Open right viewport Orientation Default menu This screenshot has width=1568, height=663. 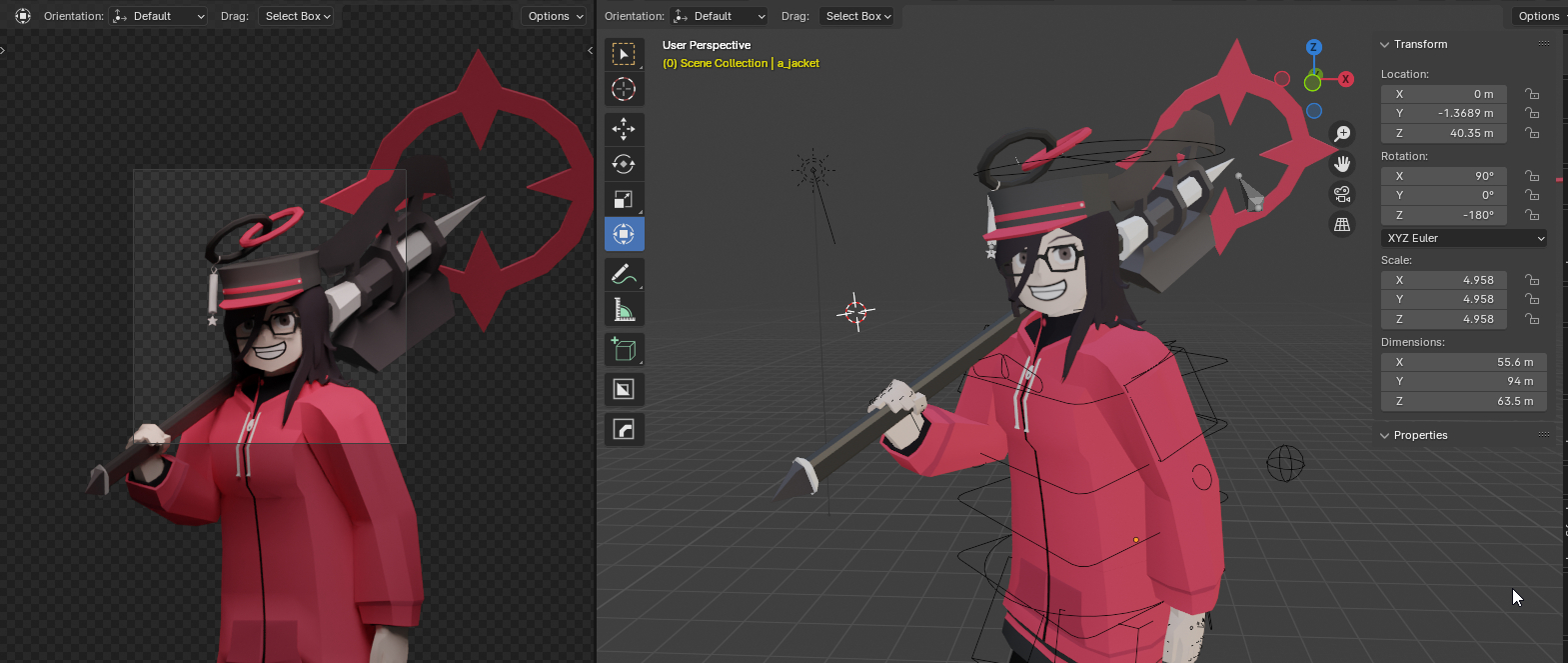720,16
